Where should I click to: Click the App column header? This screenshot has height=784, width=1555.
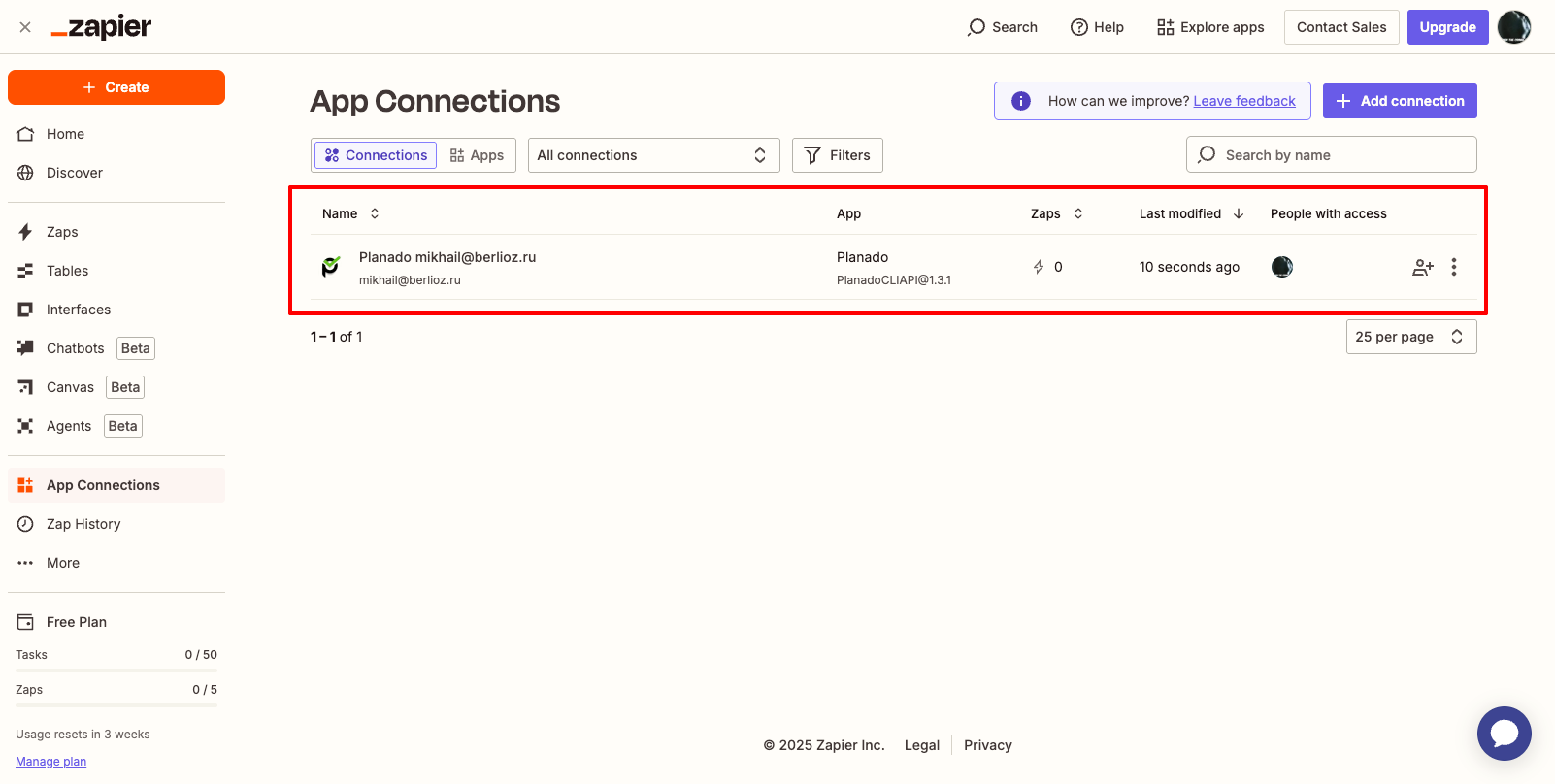849,213
